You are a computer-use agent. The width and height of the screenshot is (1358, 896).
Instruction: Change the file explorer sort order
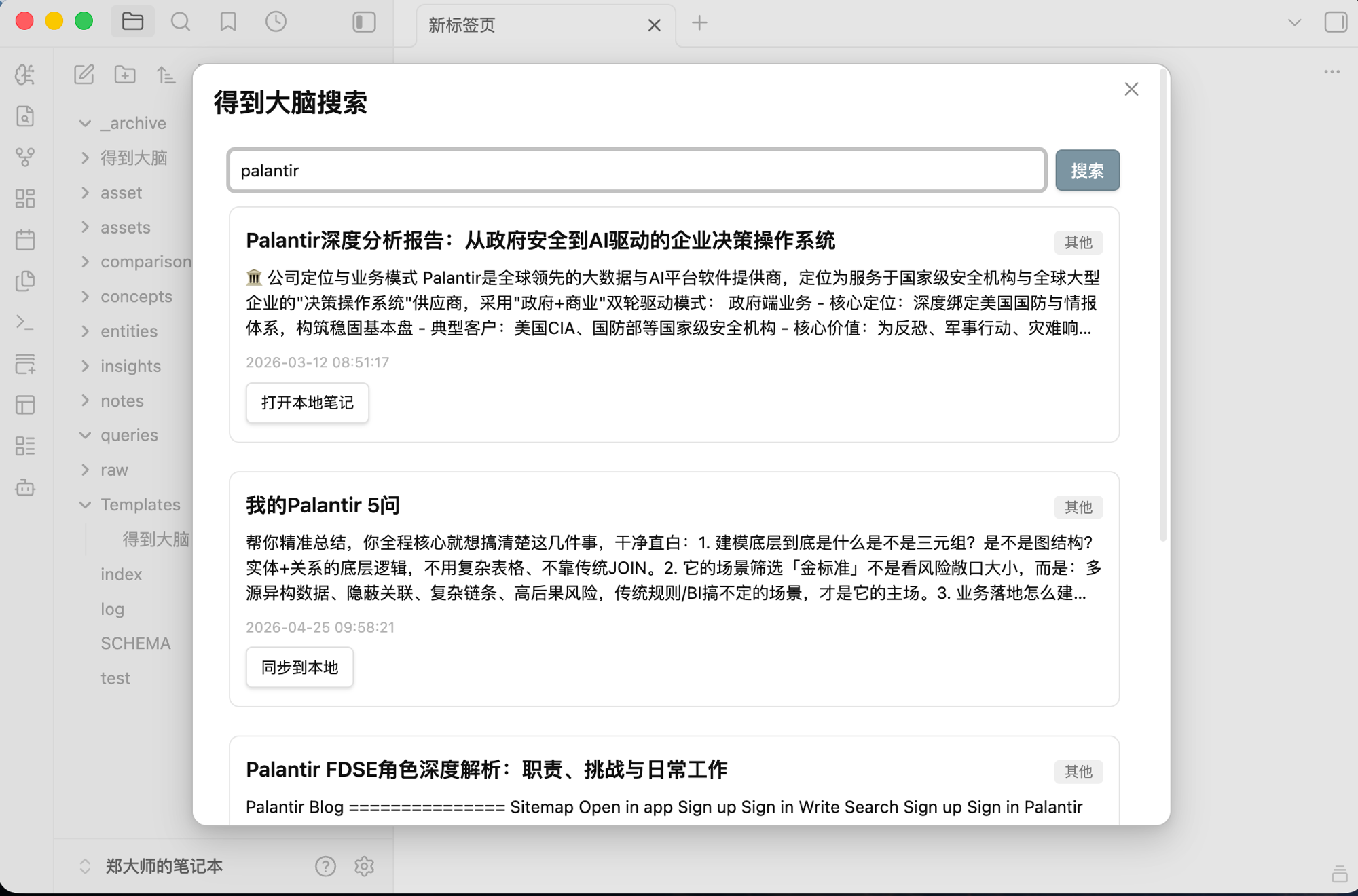click(166, 75)
